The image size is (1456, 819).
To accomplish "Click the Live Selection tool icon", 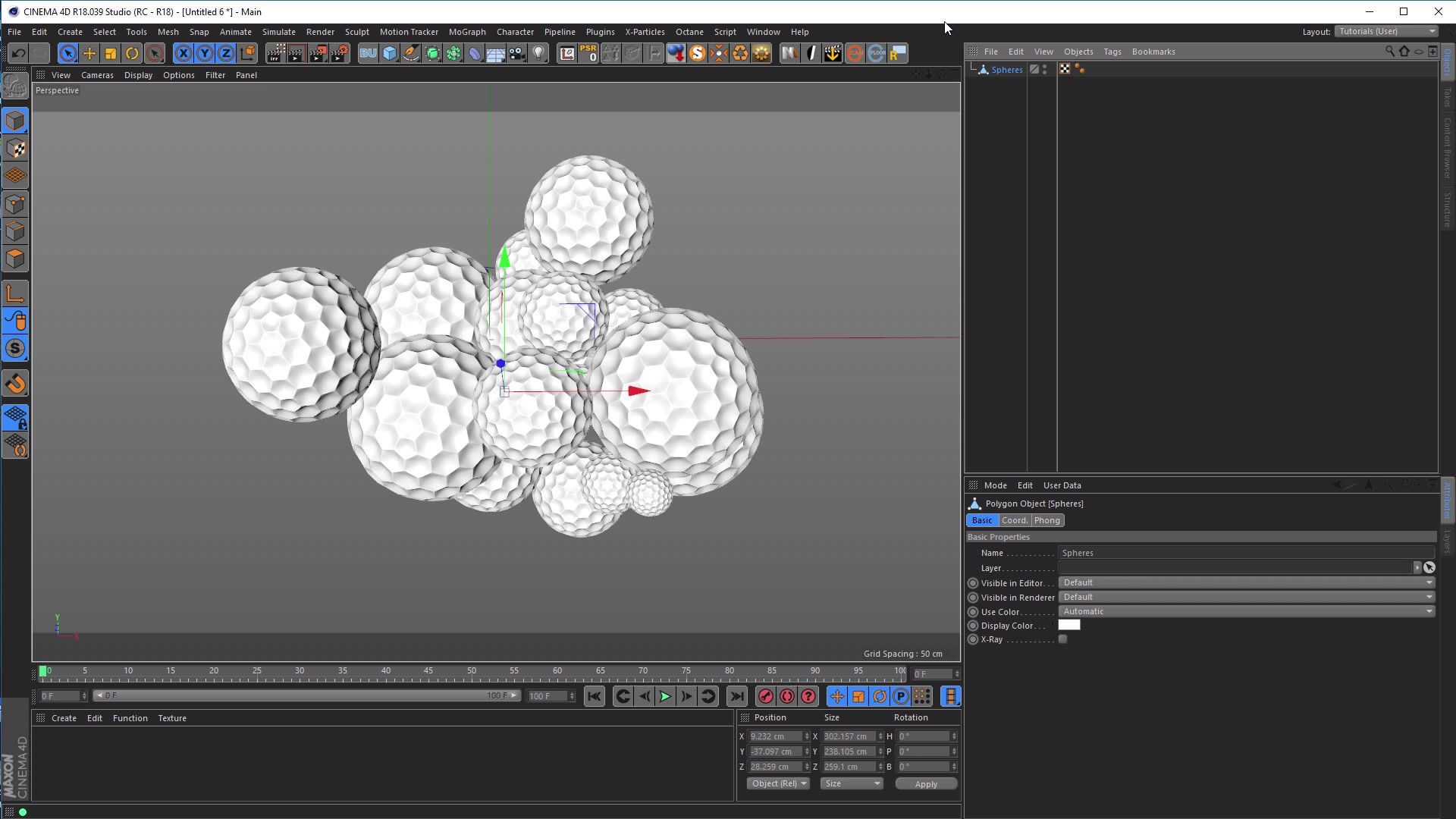I will (67, 53).
